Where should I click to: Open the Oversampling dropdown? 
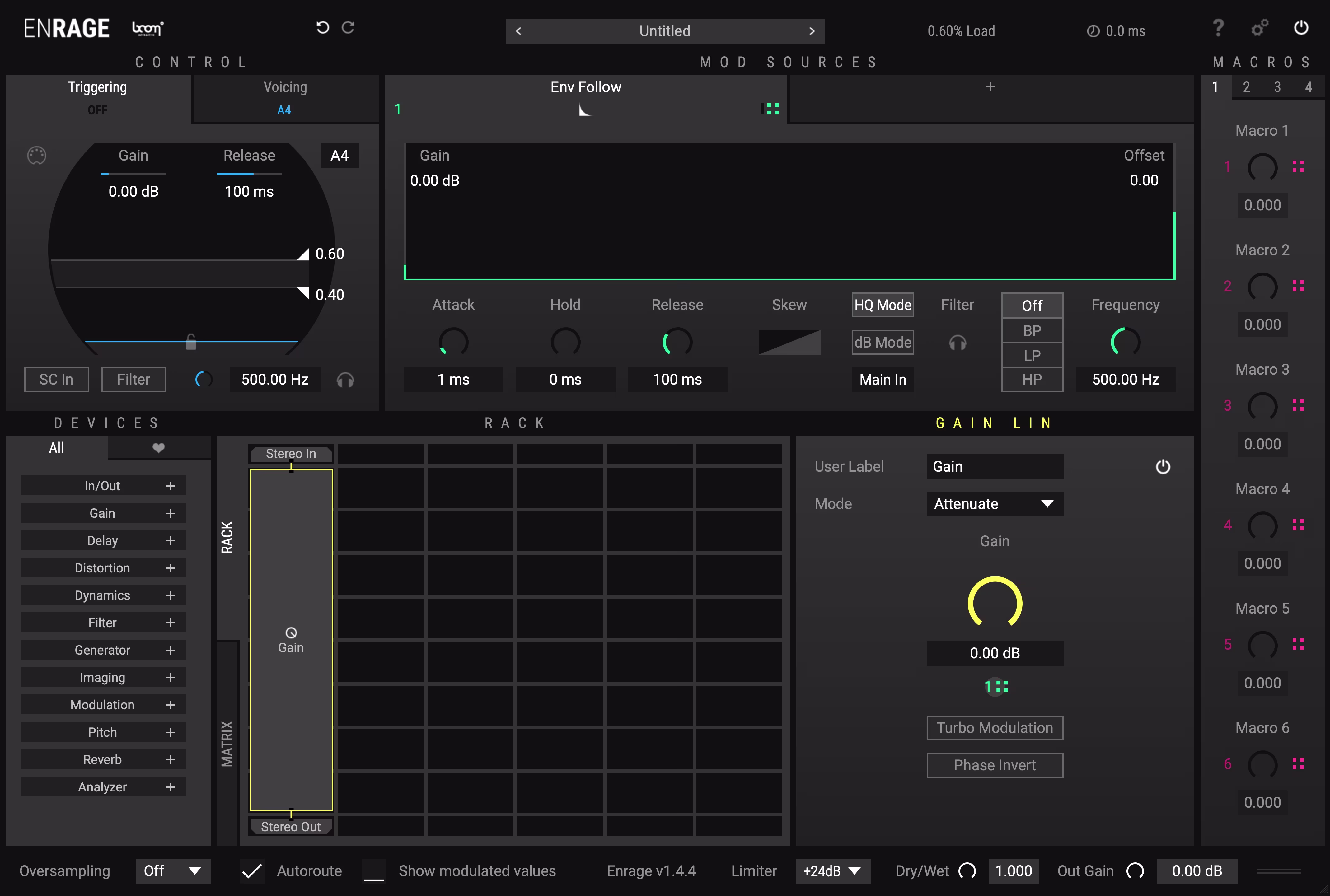tap(173, 871)
